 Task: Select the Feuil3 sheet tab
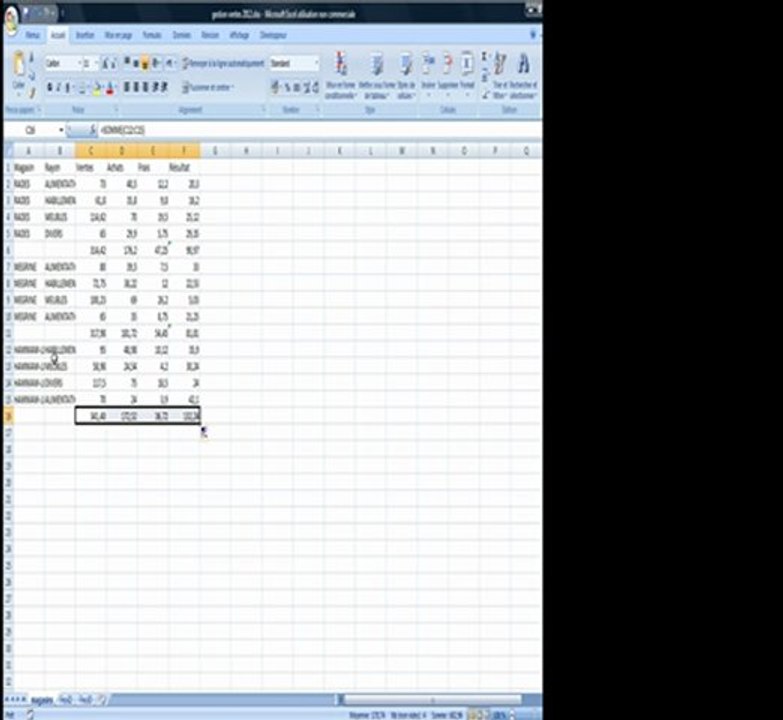(85, 700)
